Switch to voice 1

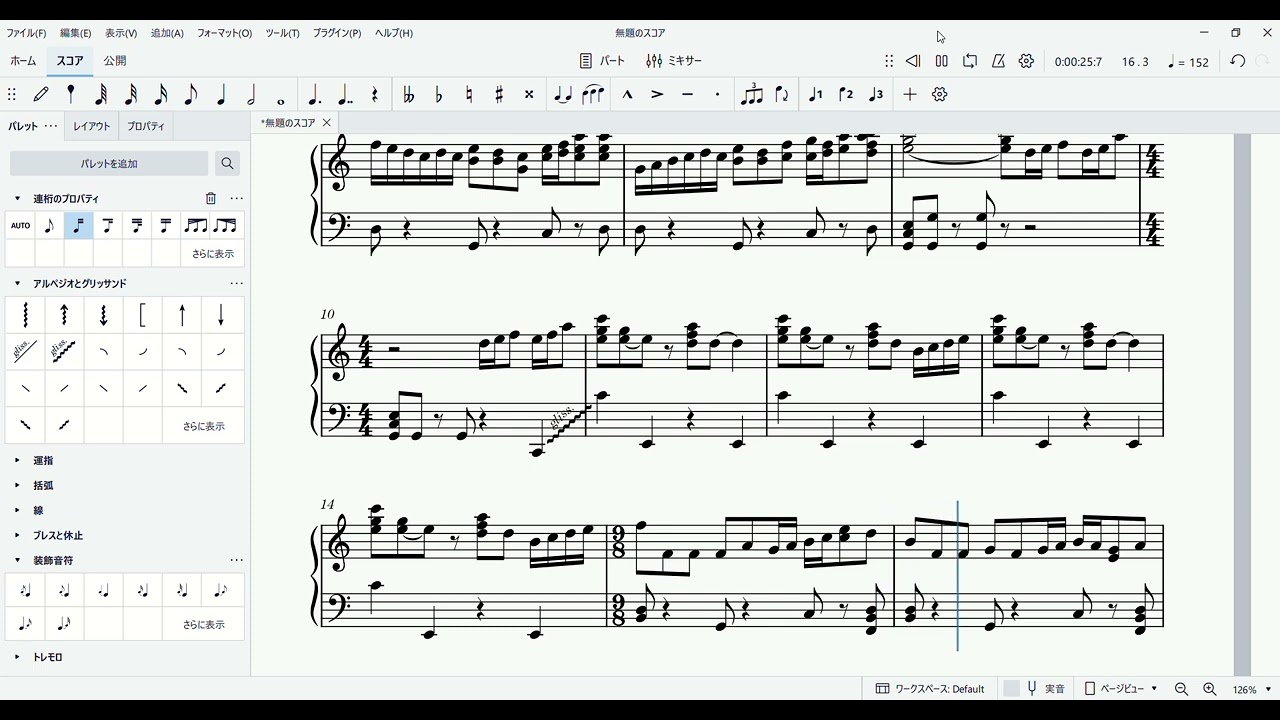pos(815,95)
